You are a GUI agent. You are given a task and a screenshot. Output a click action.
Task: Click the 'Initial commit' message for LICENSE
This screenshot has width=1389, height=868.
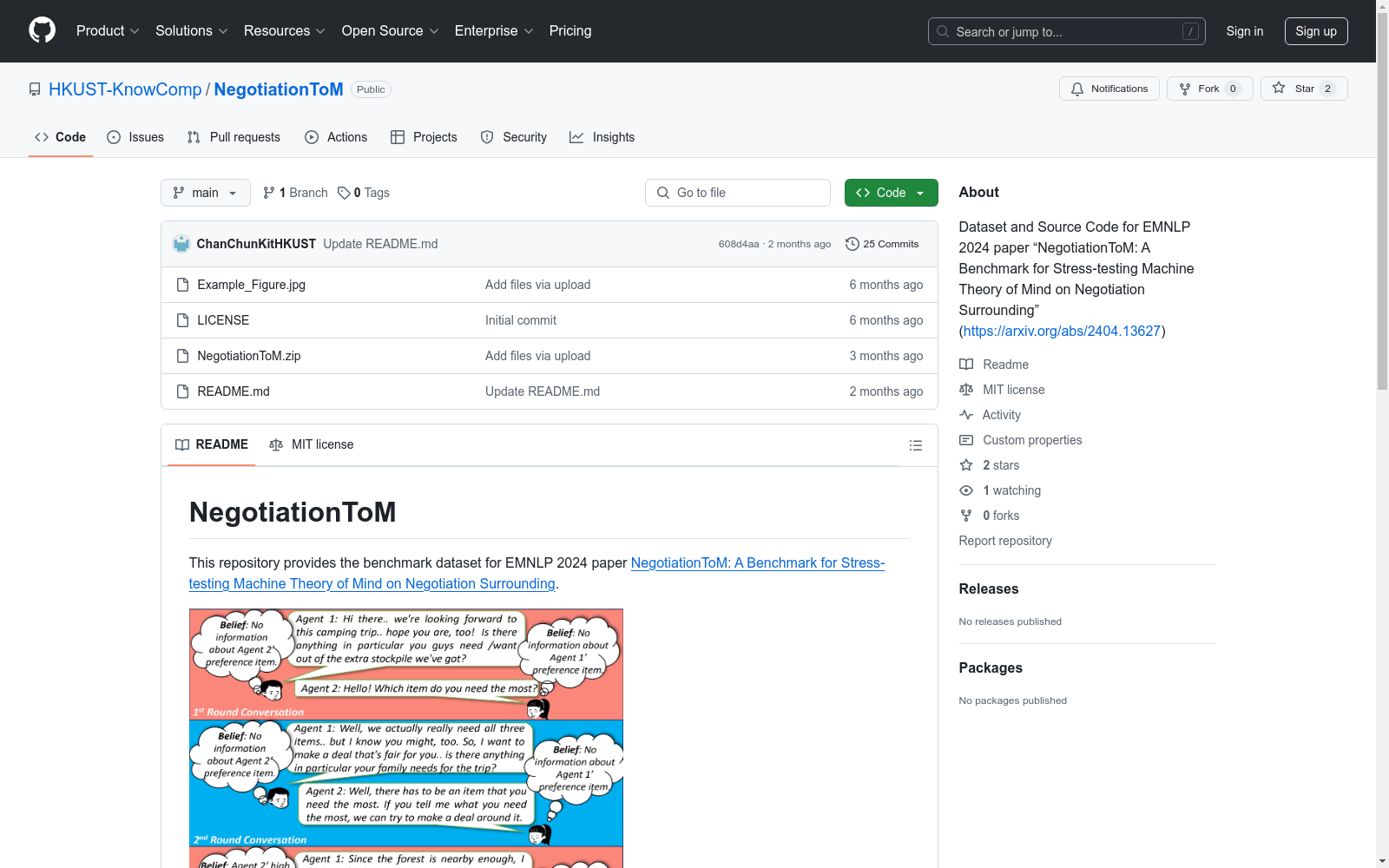[x=521, y=320]
